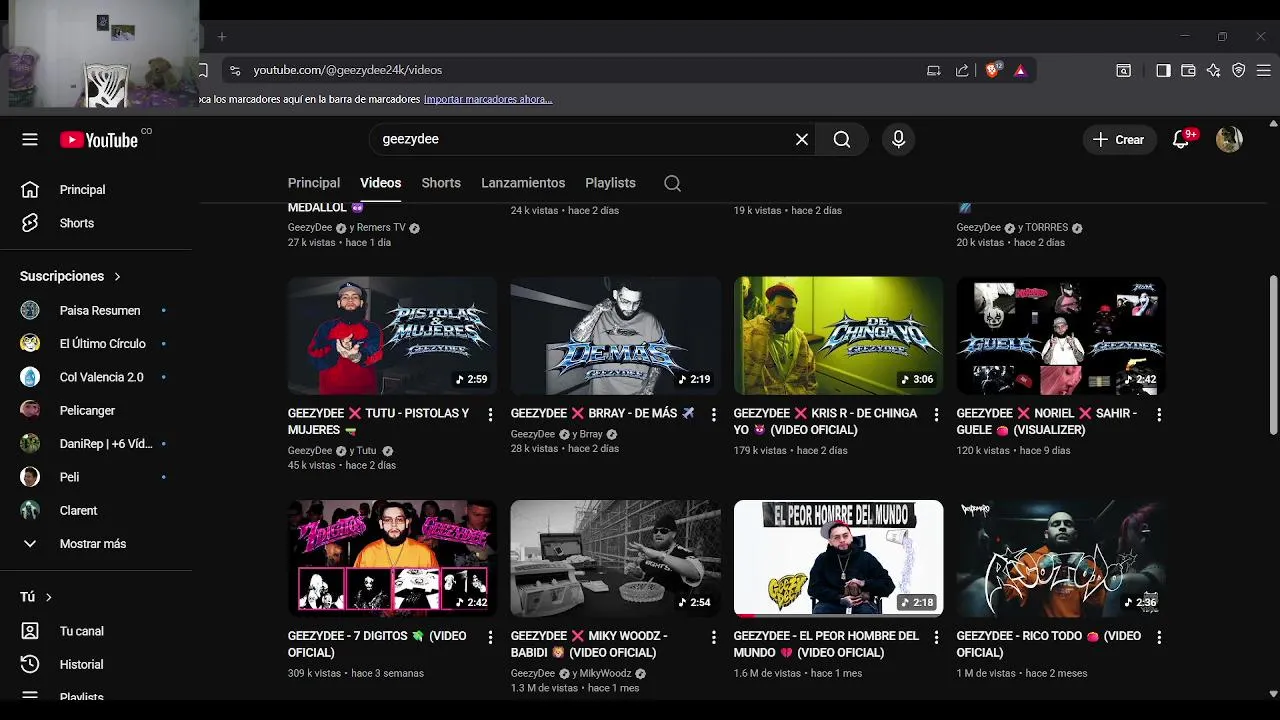Open EL PEOR HOMBRE DEL MUNDO thumbnail
Image resolution: width=1280 pixels, height=720 pixels.
tap(838, 558)
